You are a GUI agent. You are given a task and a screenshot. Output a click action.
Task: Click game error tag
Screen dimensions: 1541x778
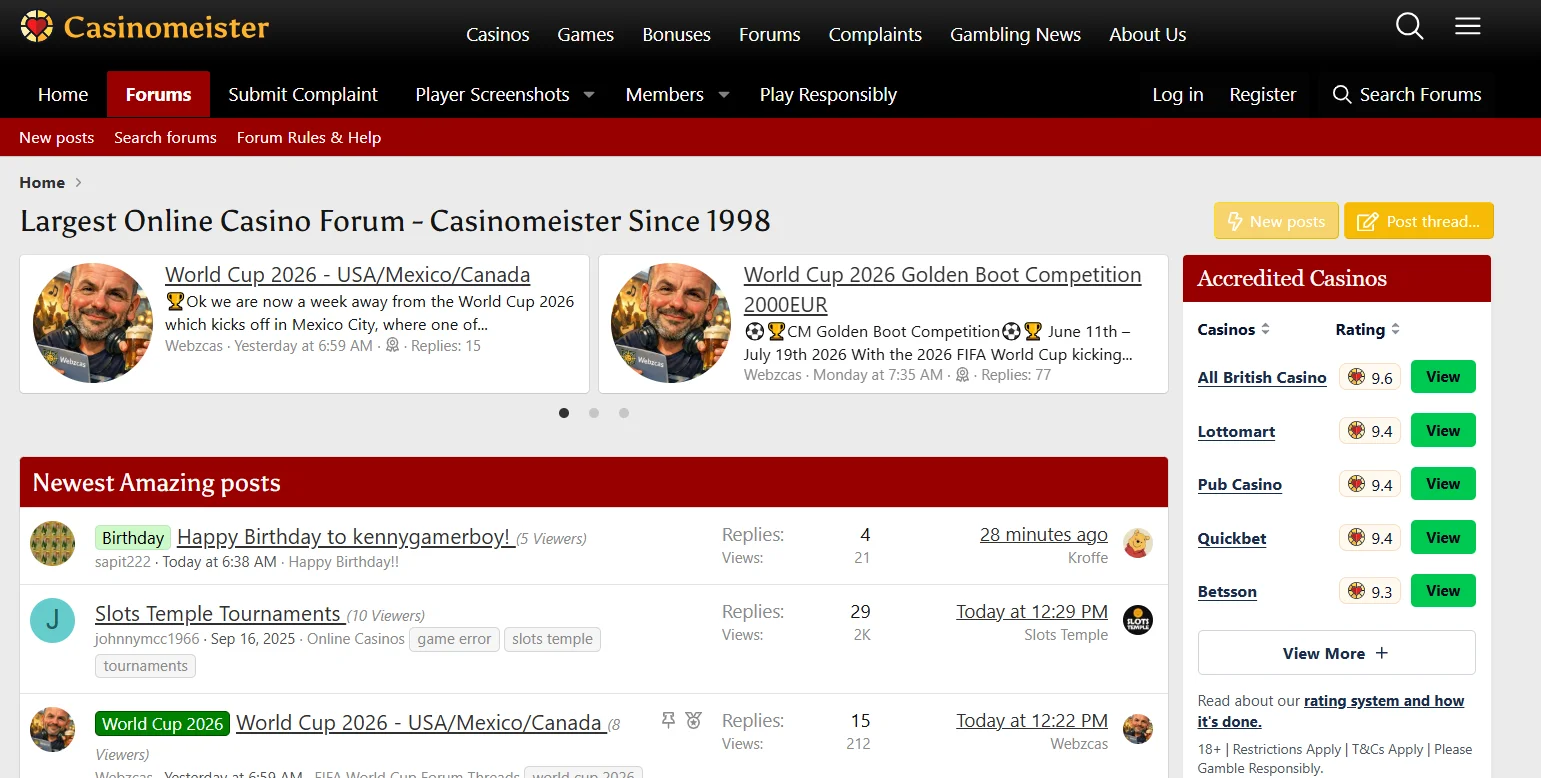point(454,639)
